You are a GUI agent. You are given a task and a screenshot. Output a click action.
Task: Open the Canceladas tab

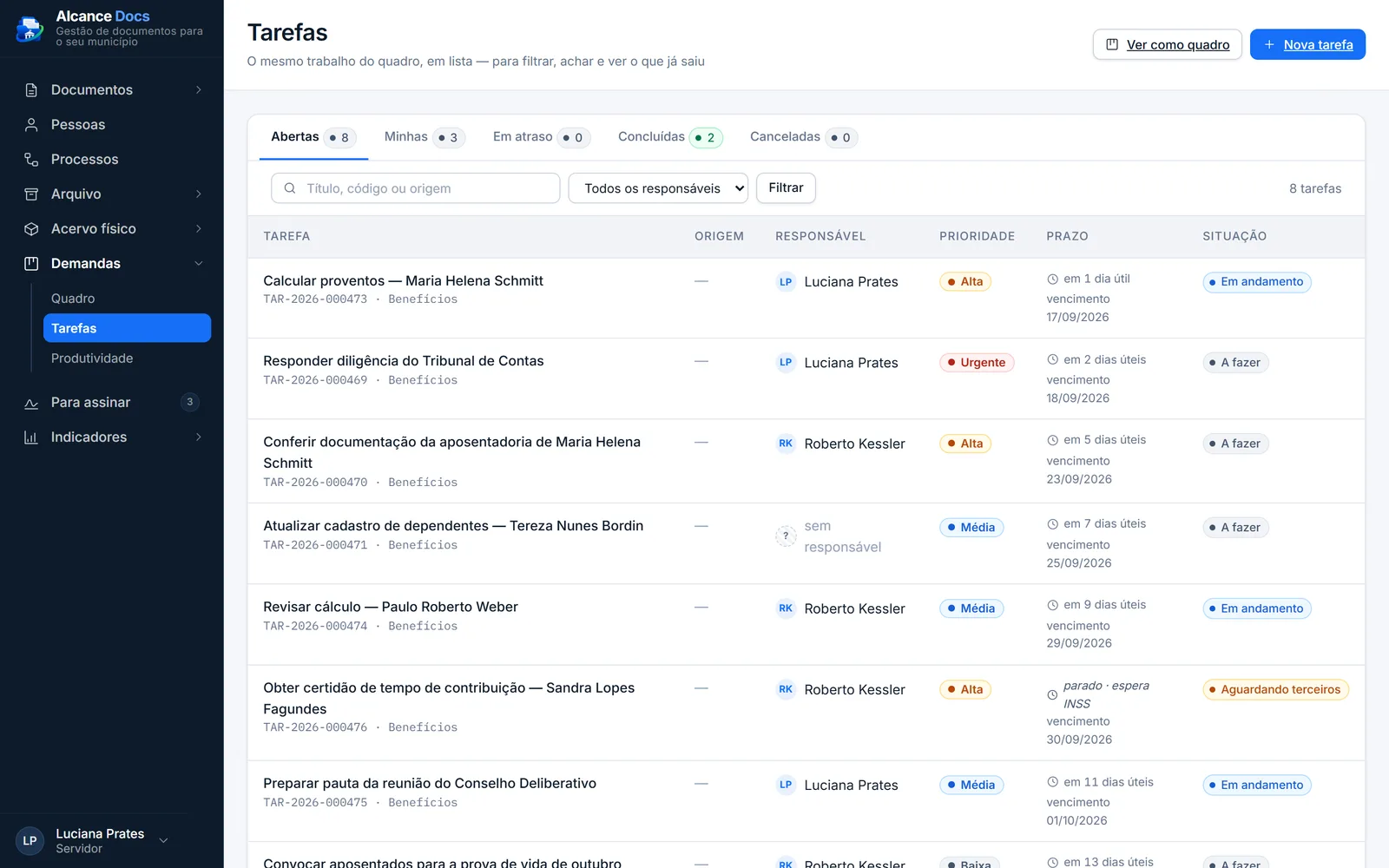pyautogui.click(x=804, y=137)
